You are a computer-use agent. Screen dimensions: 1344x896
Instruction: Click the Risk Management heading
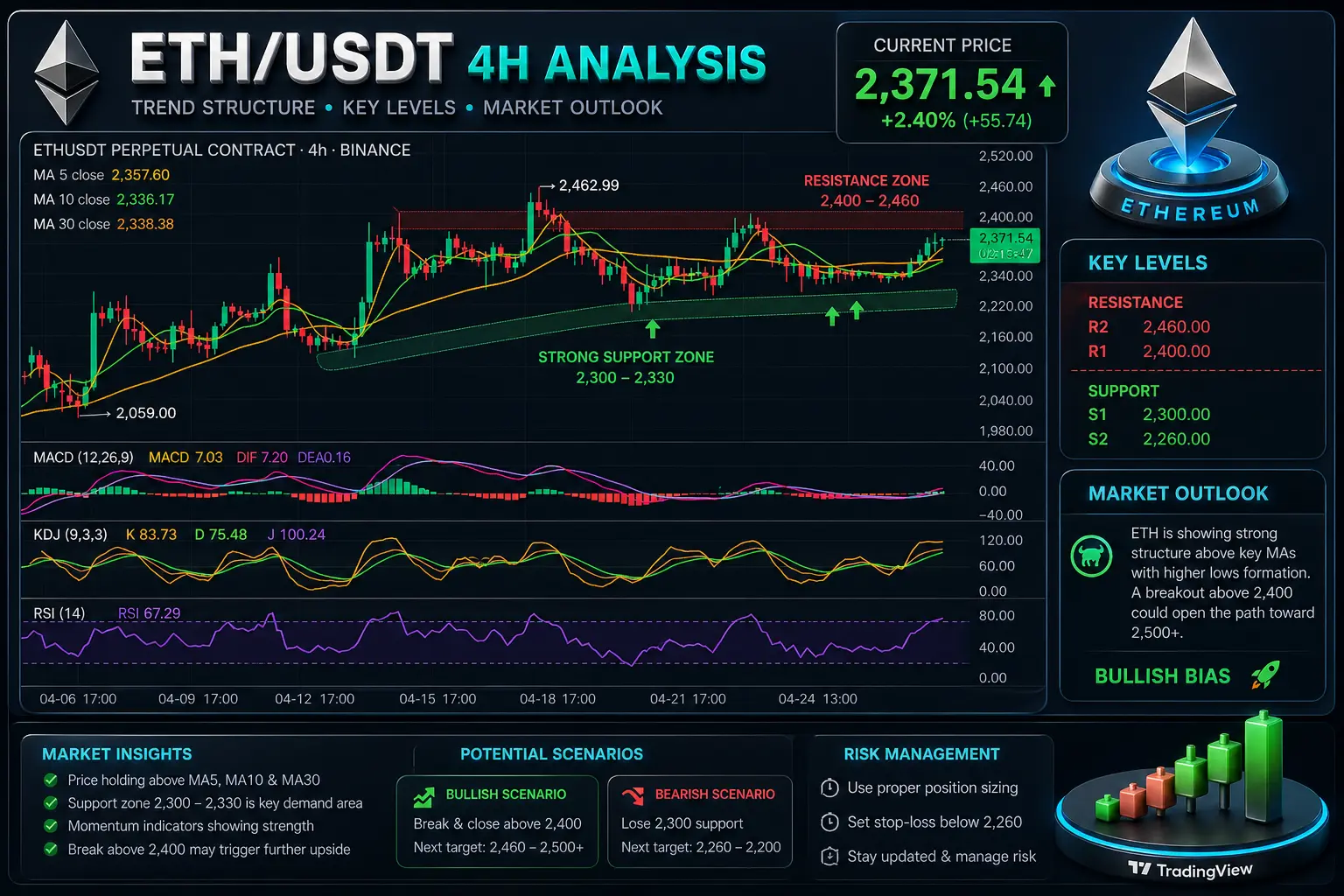(921, 754)
